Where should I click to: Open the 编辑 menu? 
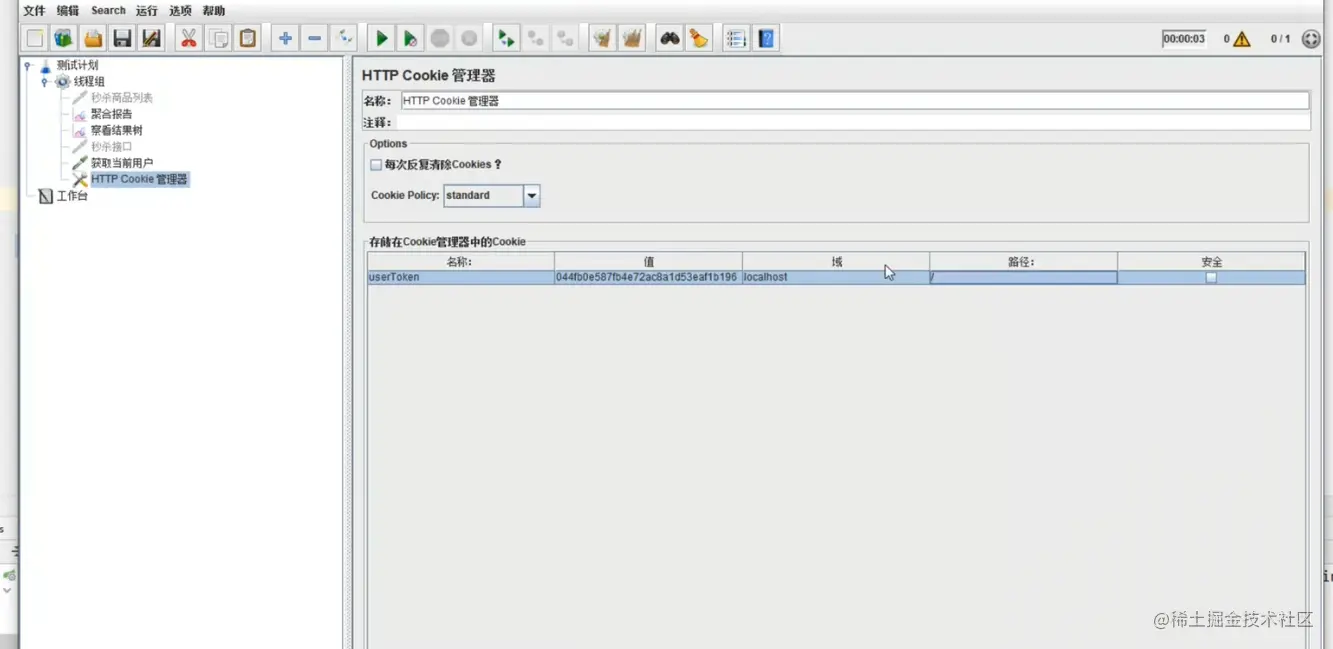pyautogui.click(x=68, y=11)
